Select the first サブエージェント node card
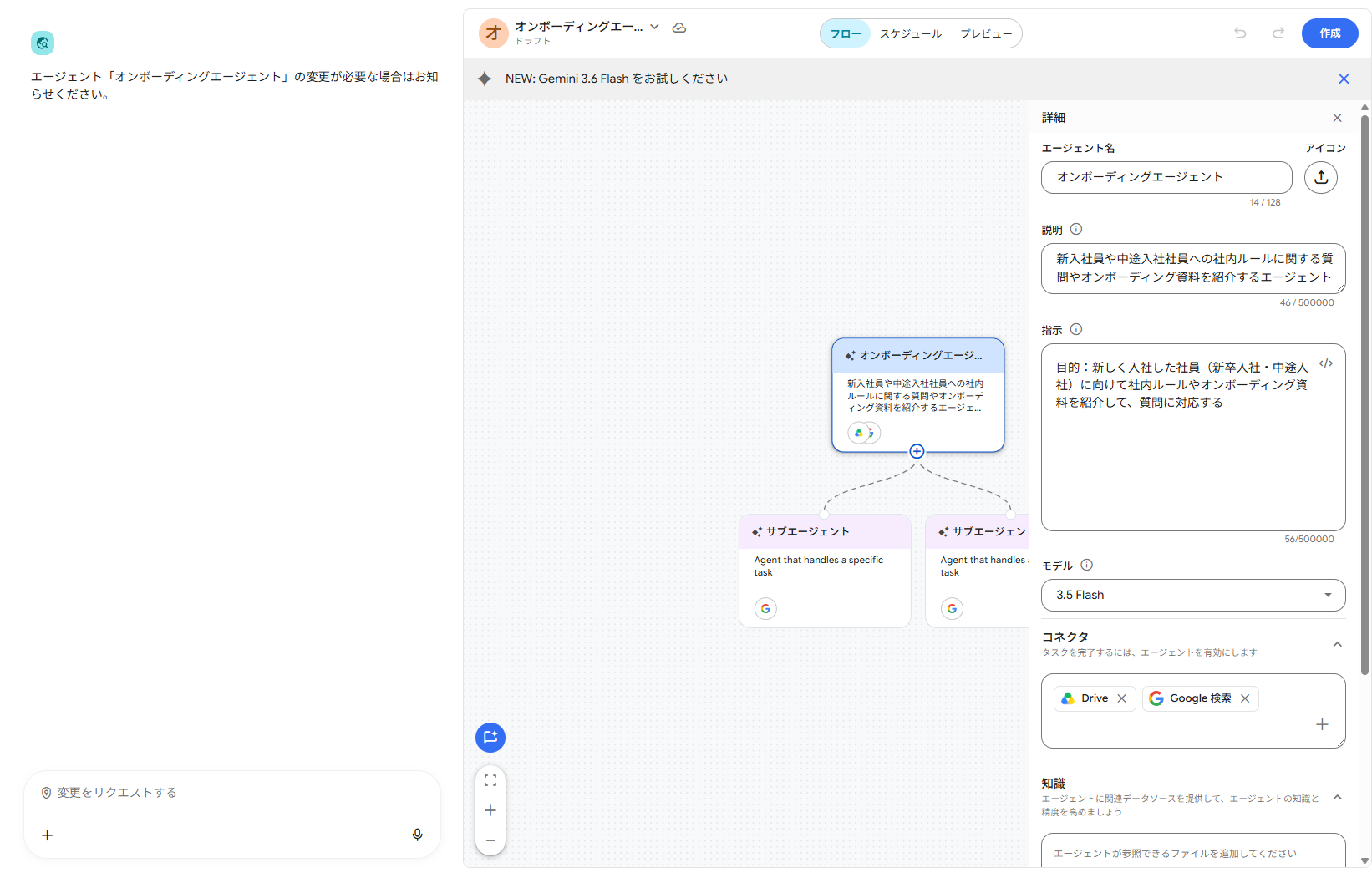 tap(825, 571)
